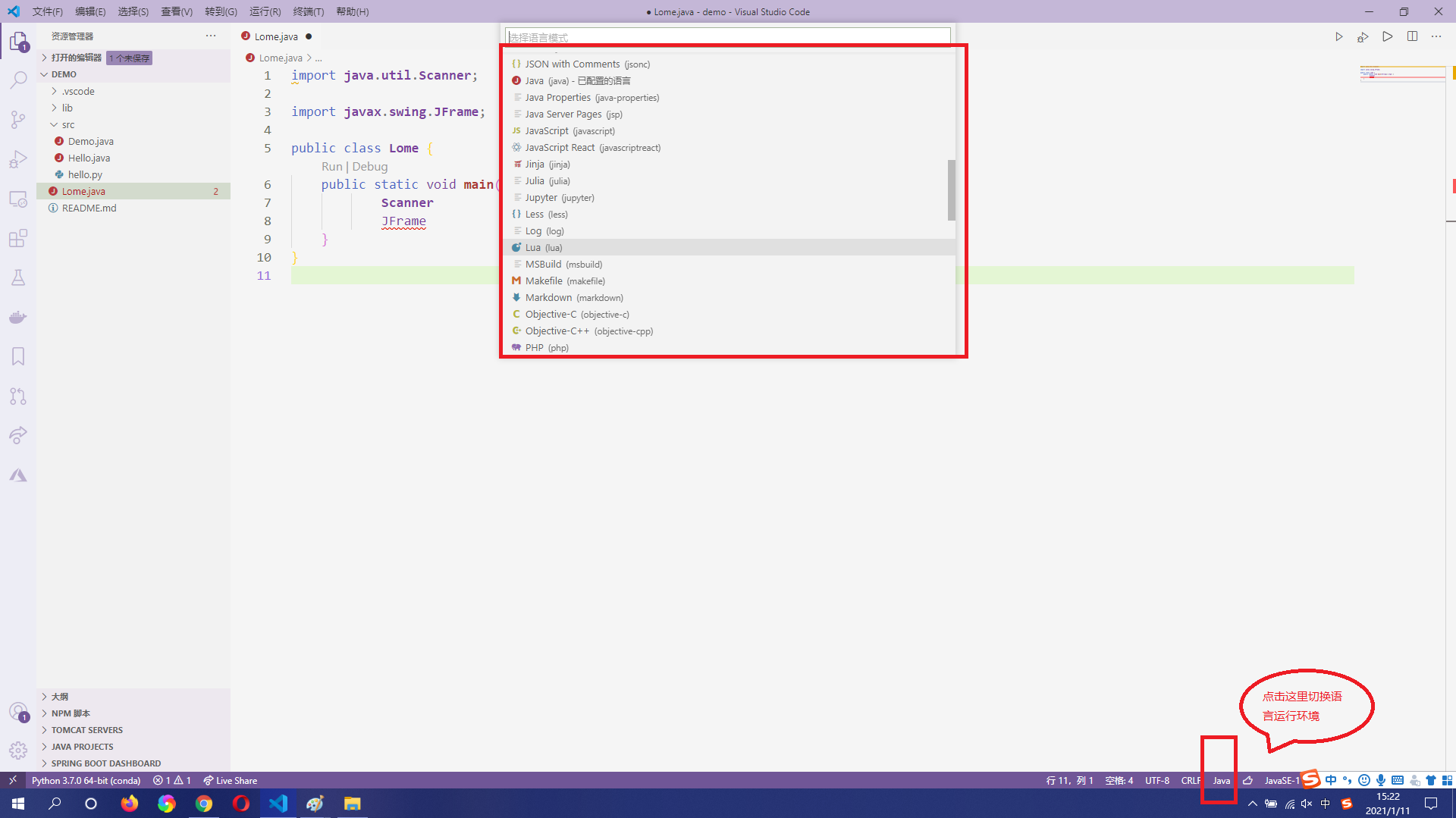Select PHP in the language list
Image resolution: width=1456 pixels, height=818 pixels.
[x=730, y=348]
